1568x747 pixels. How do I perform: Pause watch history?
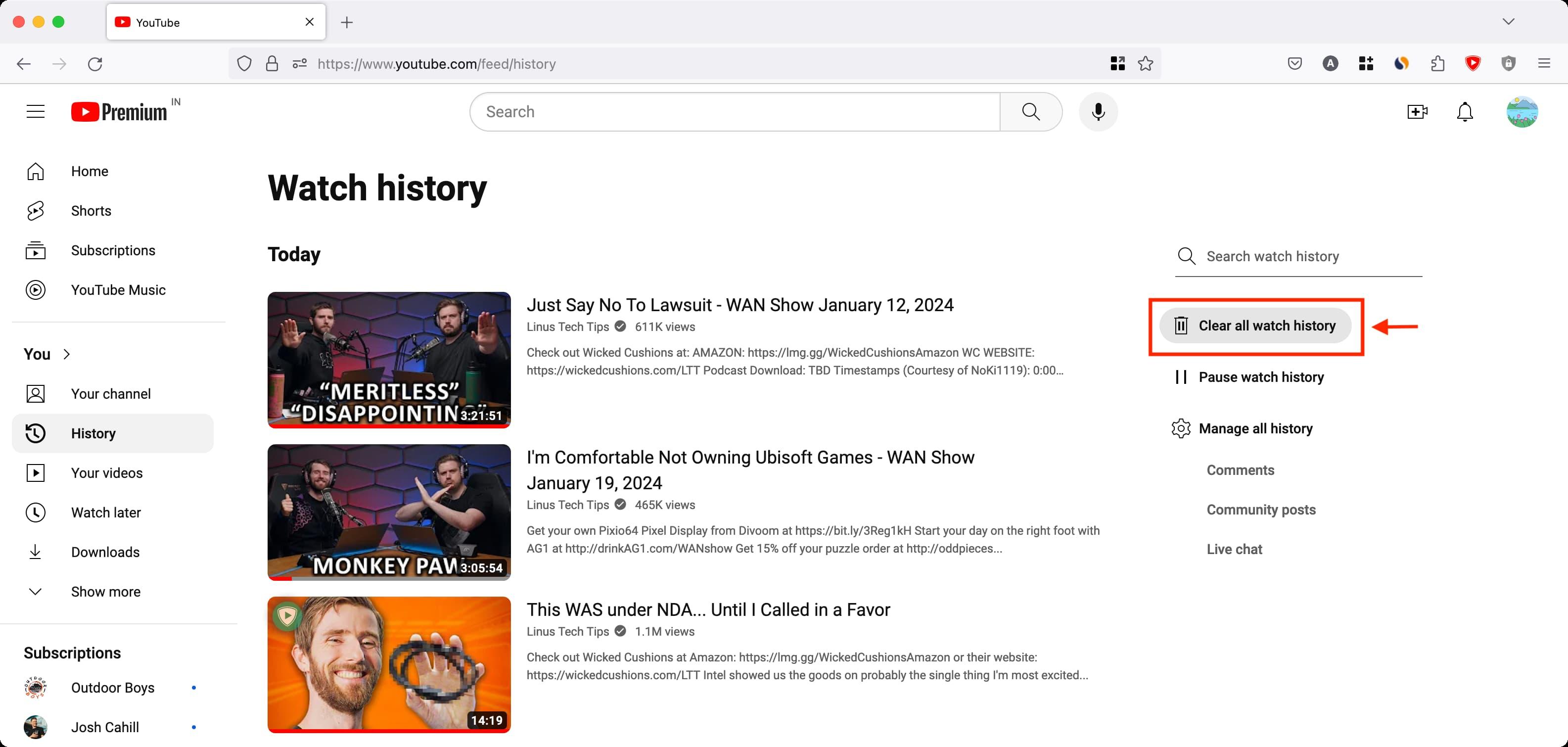point(1249,377)
